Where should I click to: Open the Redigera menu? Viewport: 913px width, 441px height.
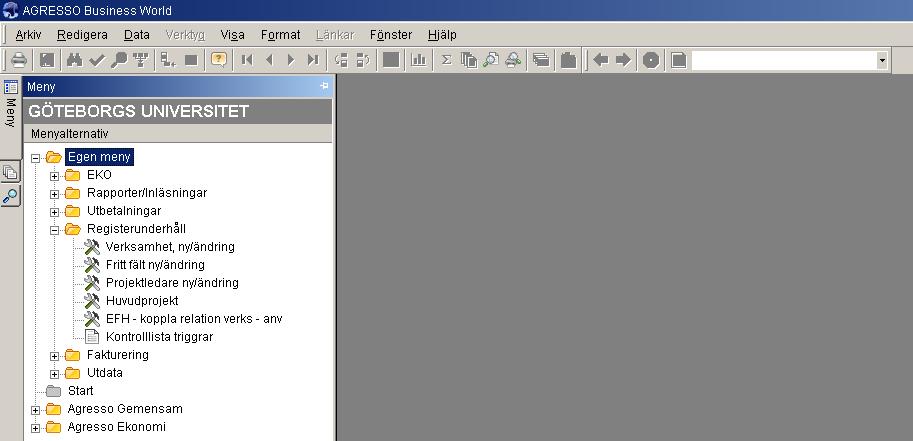(82, 35)
